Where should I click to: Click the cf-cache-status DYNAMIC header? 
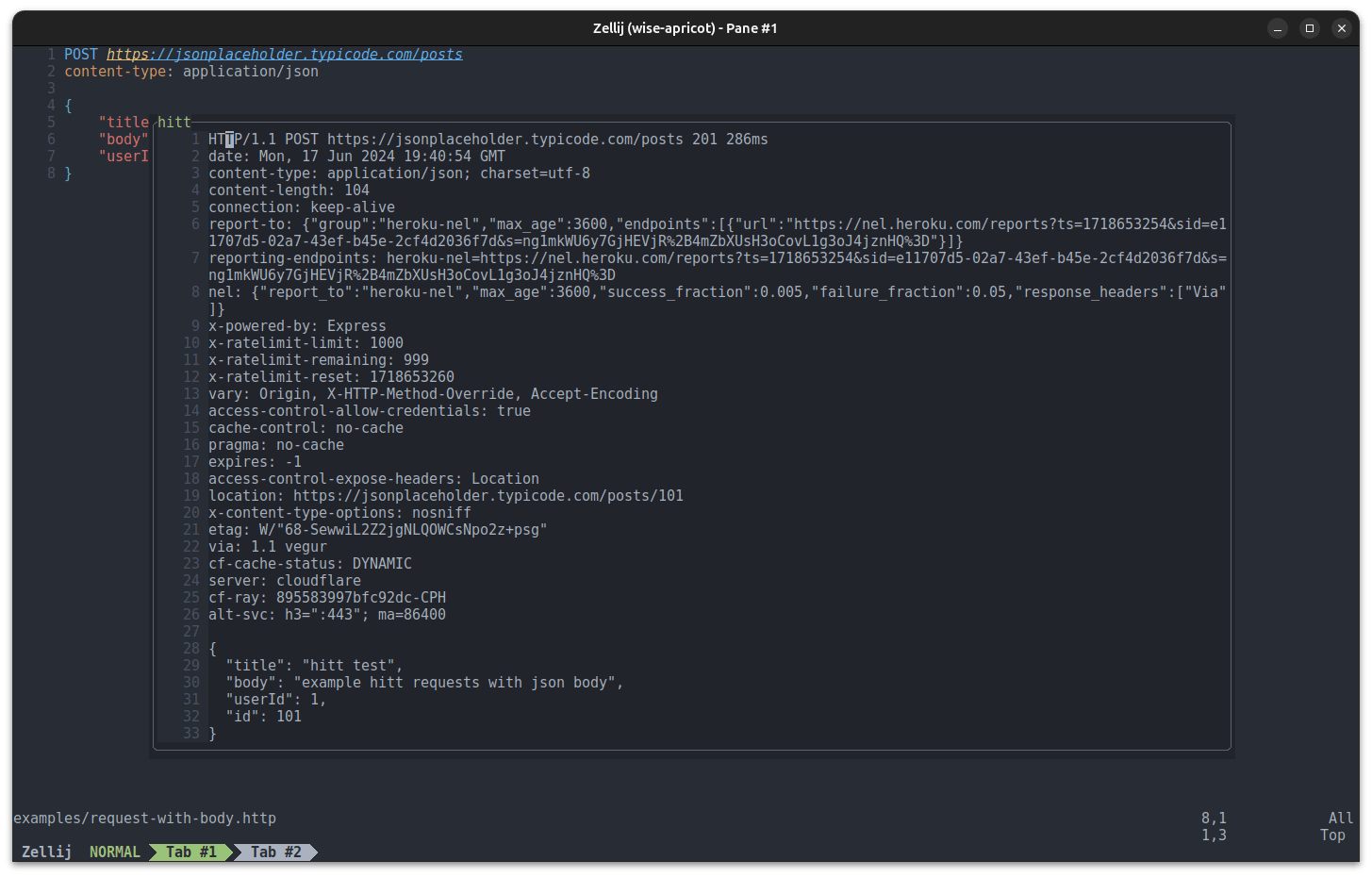click(311, 563)
